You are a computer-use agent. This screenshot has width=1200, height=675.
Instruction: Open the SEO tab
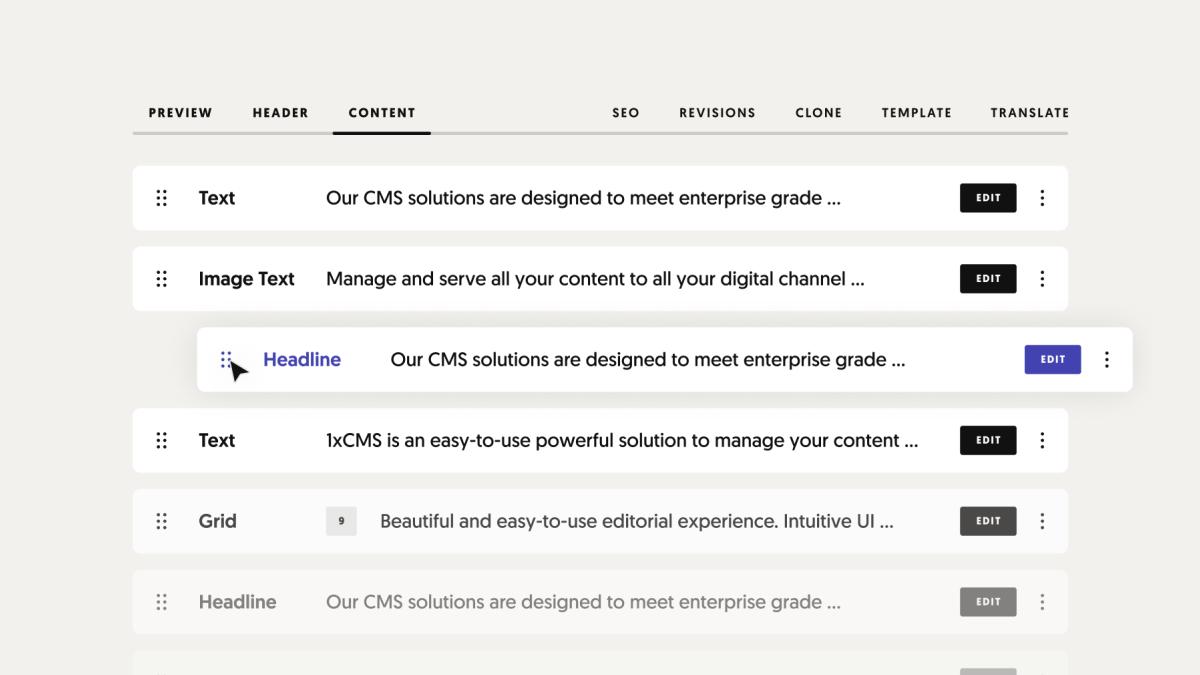coord(626,113)
